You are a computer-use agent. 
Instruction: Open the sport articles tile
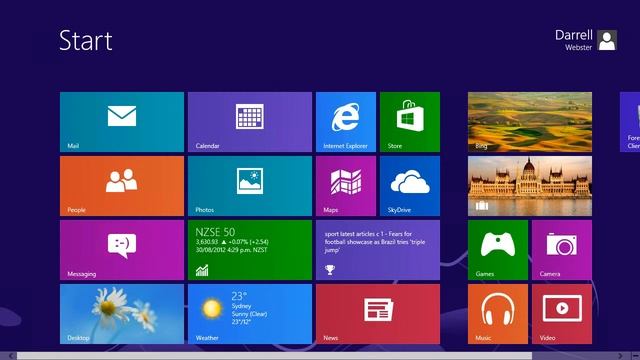pyautogui.click(x=378, y=250)
